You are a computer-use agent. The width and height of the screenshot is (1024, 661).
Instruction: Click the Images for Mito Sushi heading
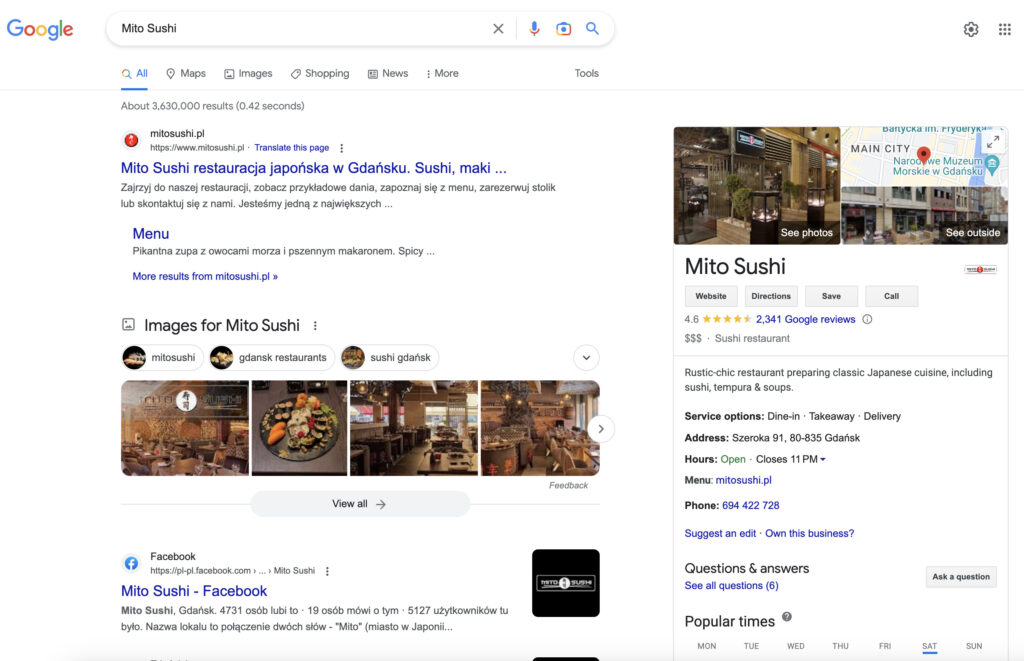tap(222, 325)
